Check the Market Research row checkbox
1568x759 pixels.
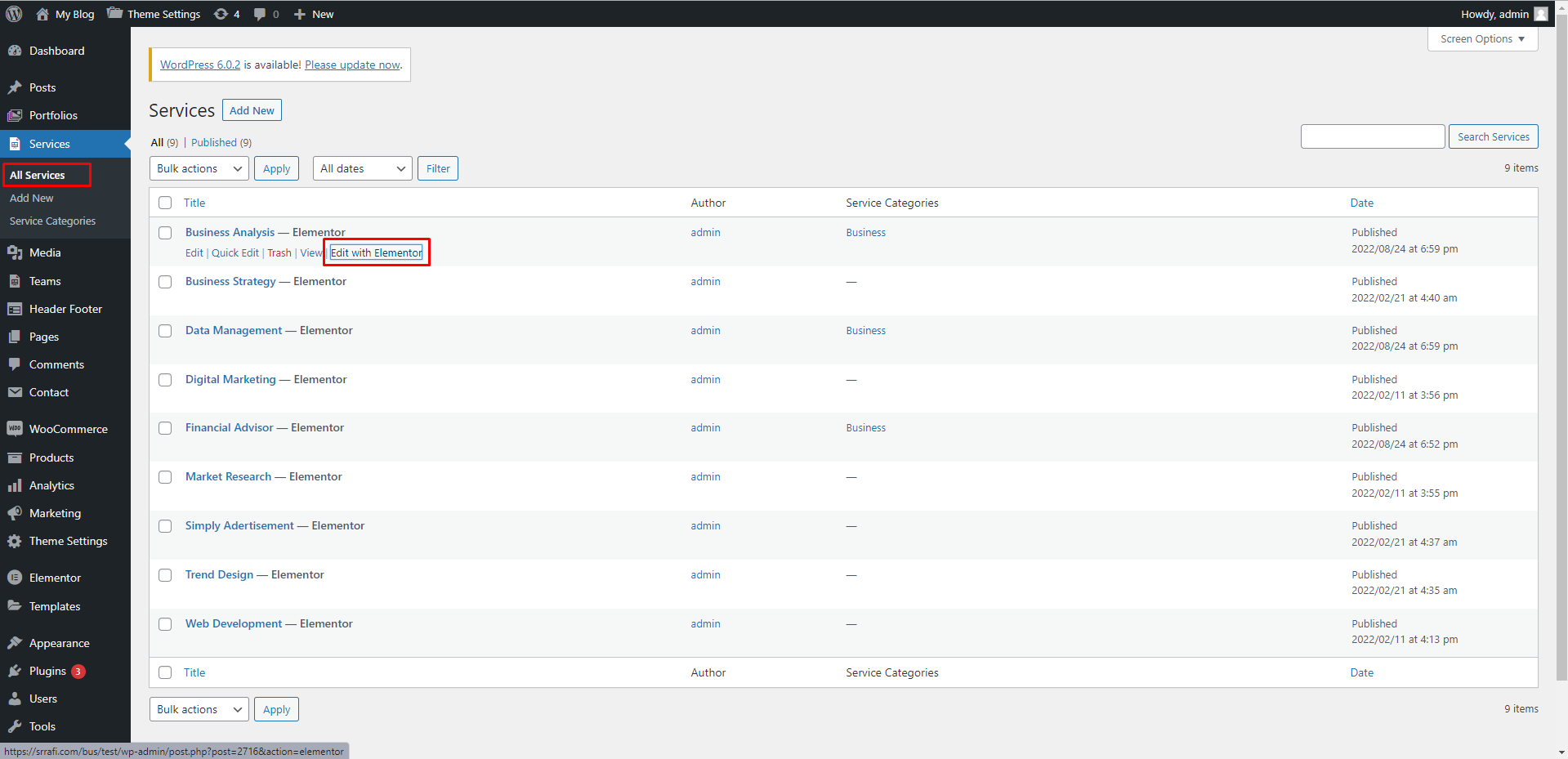[x=165, y=477]
